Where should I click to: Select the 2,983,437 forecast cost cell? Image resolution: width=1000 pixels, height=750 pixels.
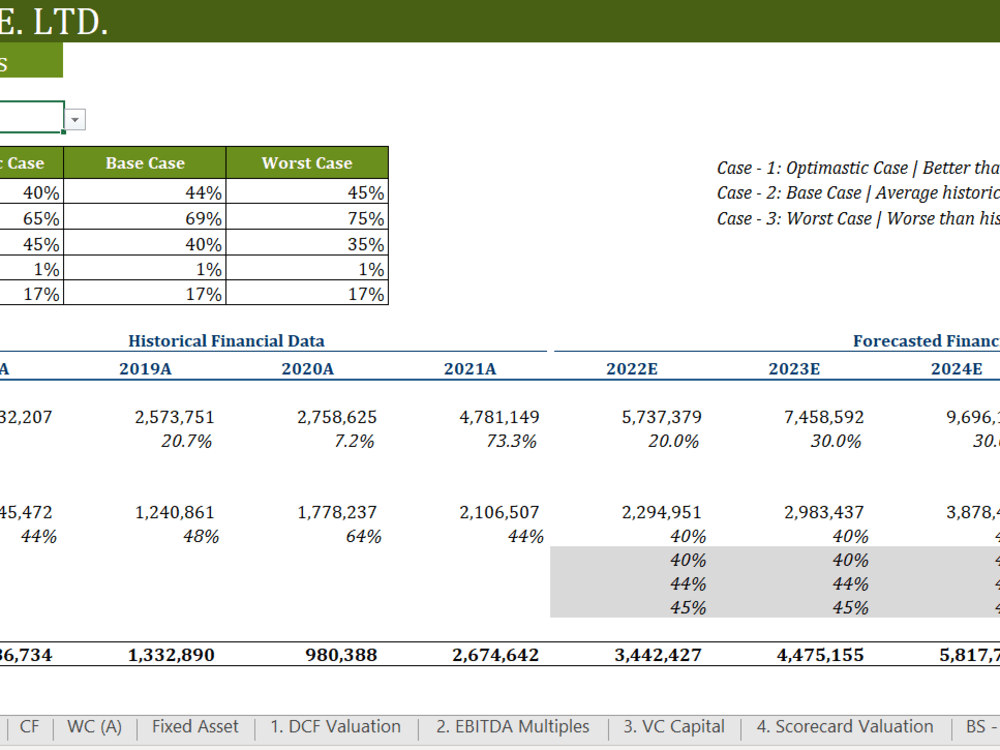click(824, 512)
